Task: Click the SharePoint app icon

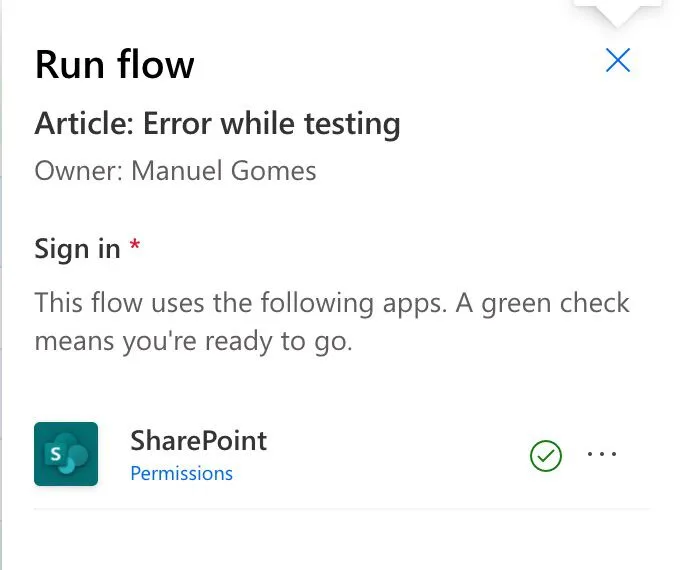Action: 66,454
